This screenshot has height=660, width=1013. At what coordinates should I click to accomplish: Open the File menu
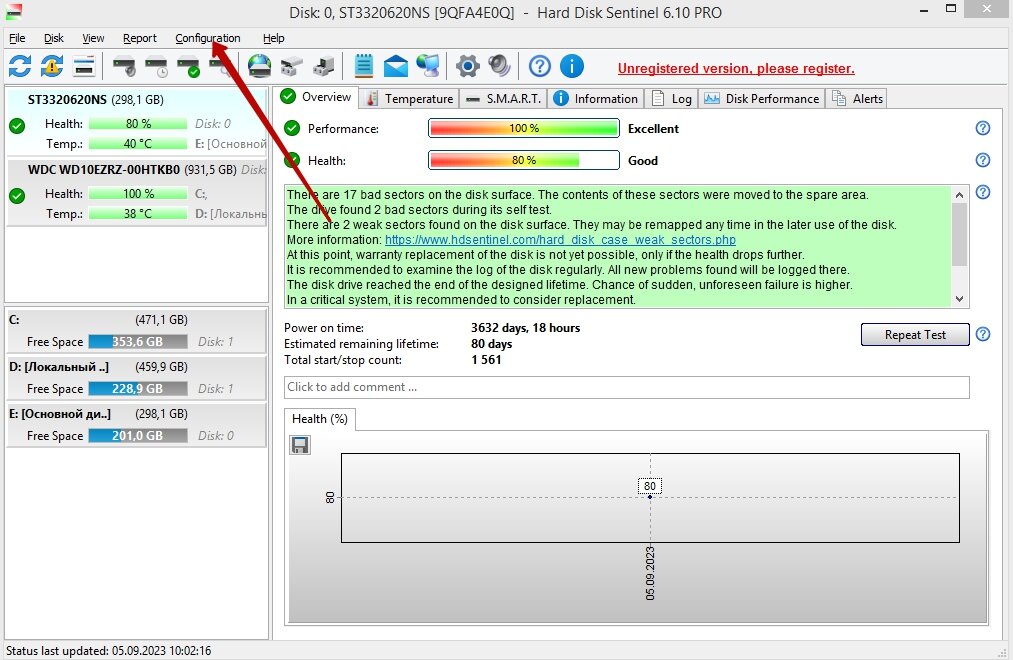17,38
